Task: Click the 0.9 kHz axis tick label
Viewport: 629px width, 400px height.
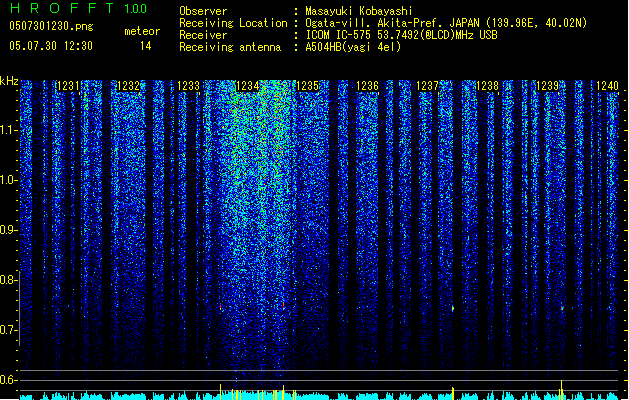Action: (8, 230)
